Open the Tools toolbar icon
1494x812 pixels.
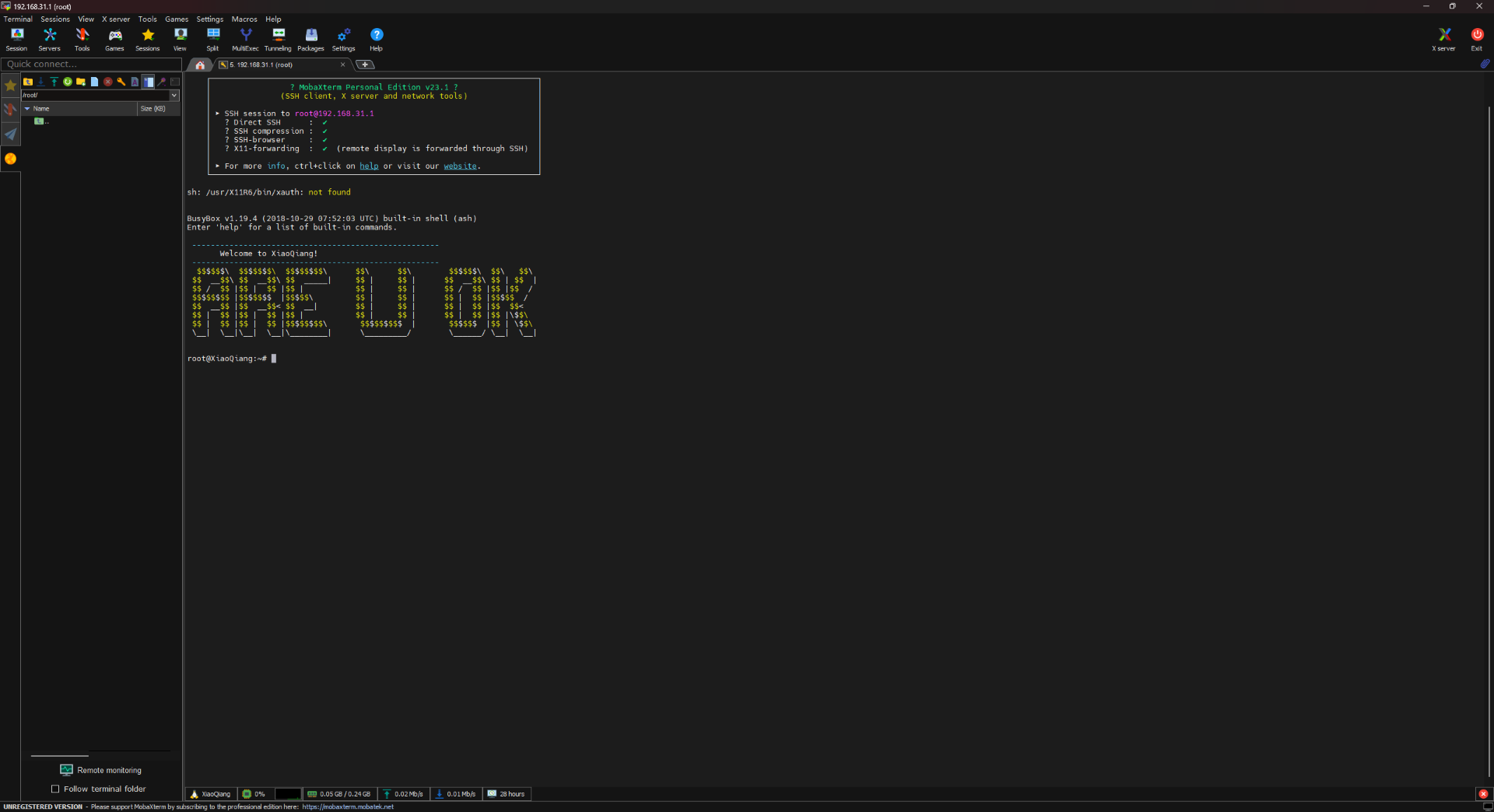(x=82, y=40)
